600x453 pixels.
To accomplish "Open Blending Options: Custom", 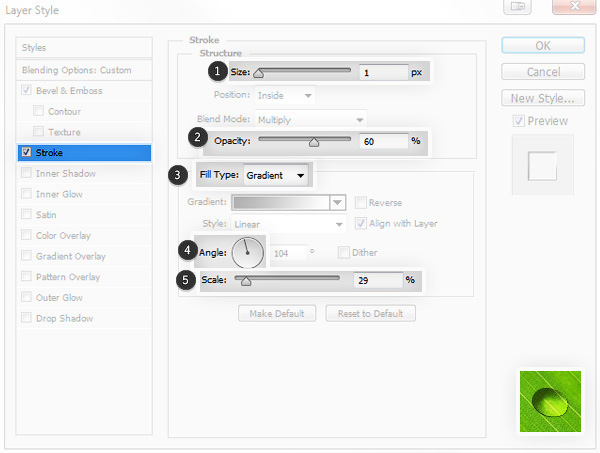I will click(84, 70).
